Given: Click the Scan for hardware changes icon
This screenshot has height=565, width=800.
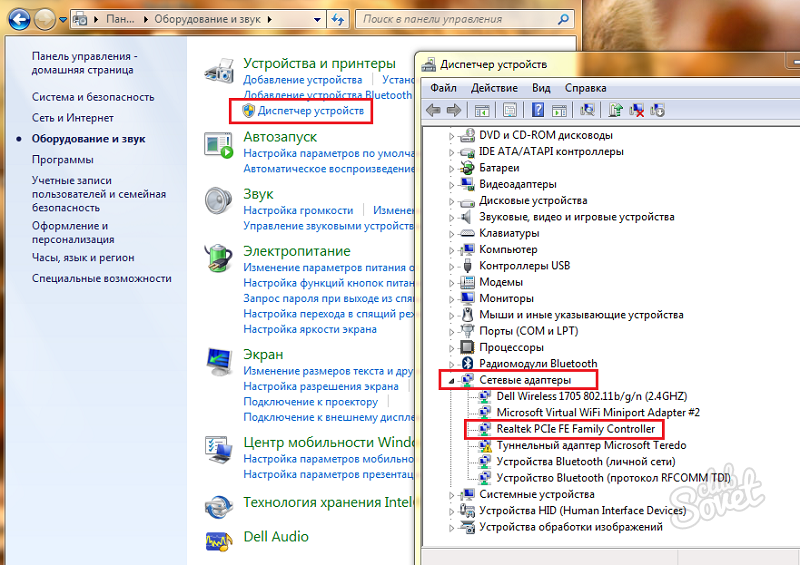Looking at the screenshot, I should tap(587, 110).
